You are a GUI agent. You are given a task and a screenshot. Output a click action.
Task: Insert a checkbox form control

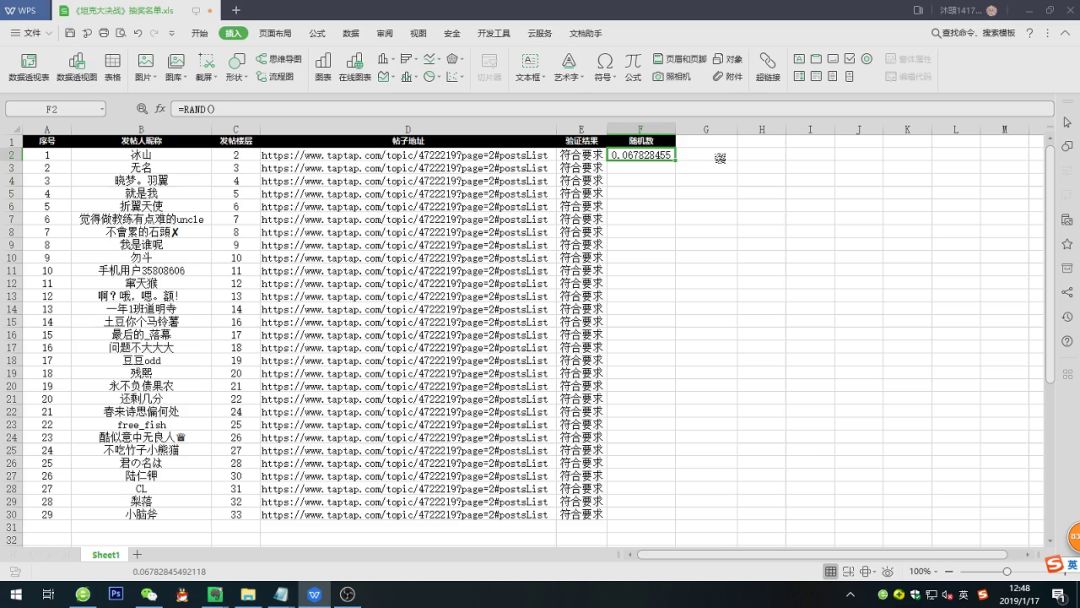point(850,59)
